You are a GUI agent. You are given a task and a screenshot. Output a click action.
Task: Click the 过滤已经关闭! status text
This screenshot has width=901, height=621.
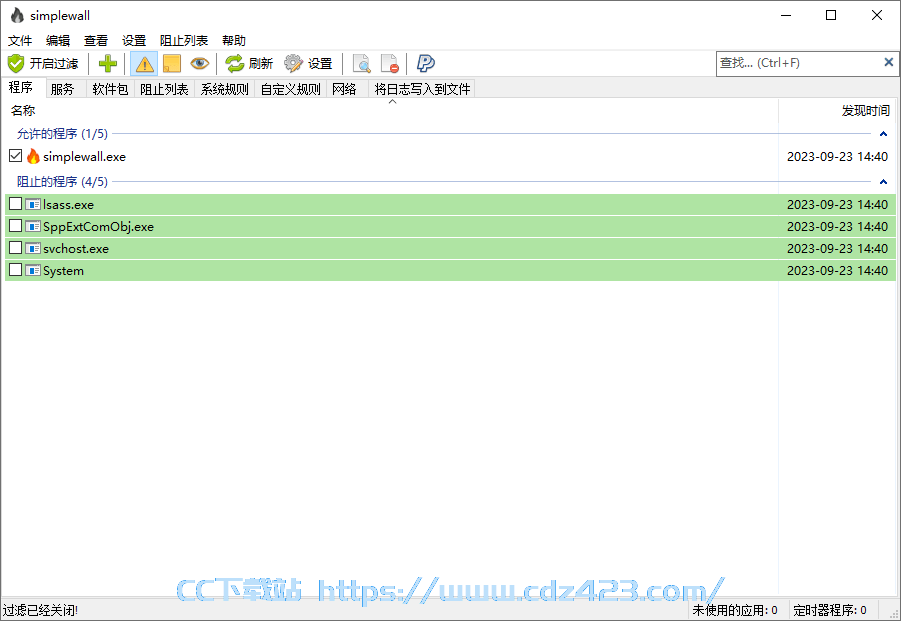[x=40, y=610]
